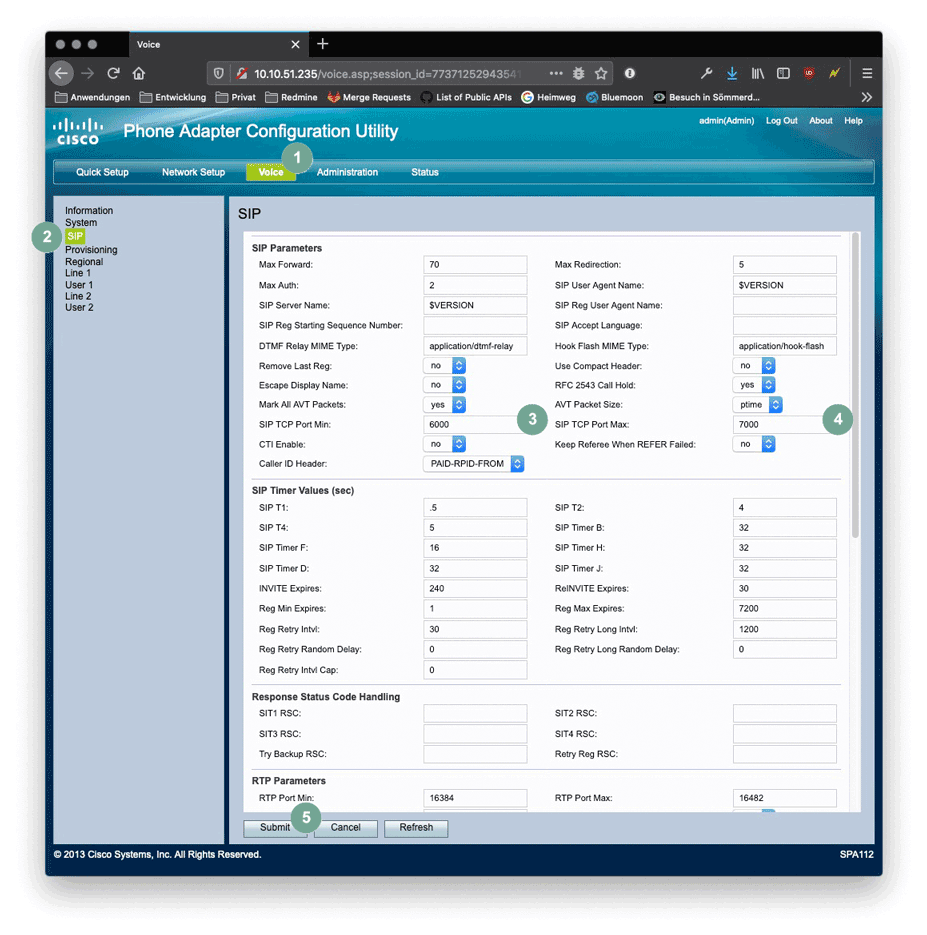
Task: Click the Max Forward input field
Action: pos(475,264)
